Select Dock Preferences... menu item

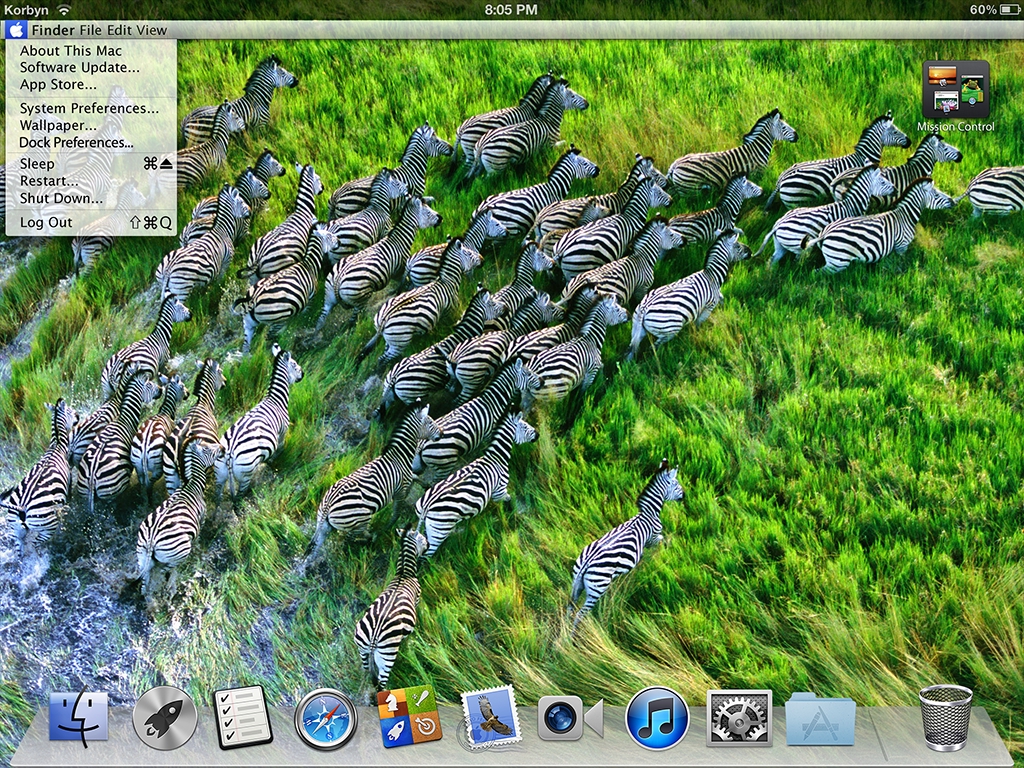76,143
